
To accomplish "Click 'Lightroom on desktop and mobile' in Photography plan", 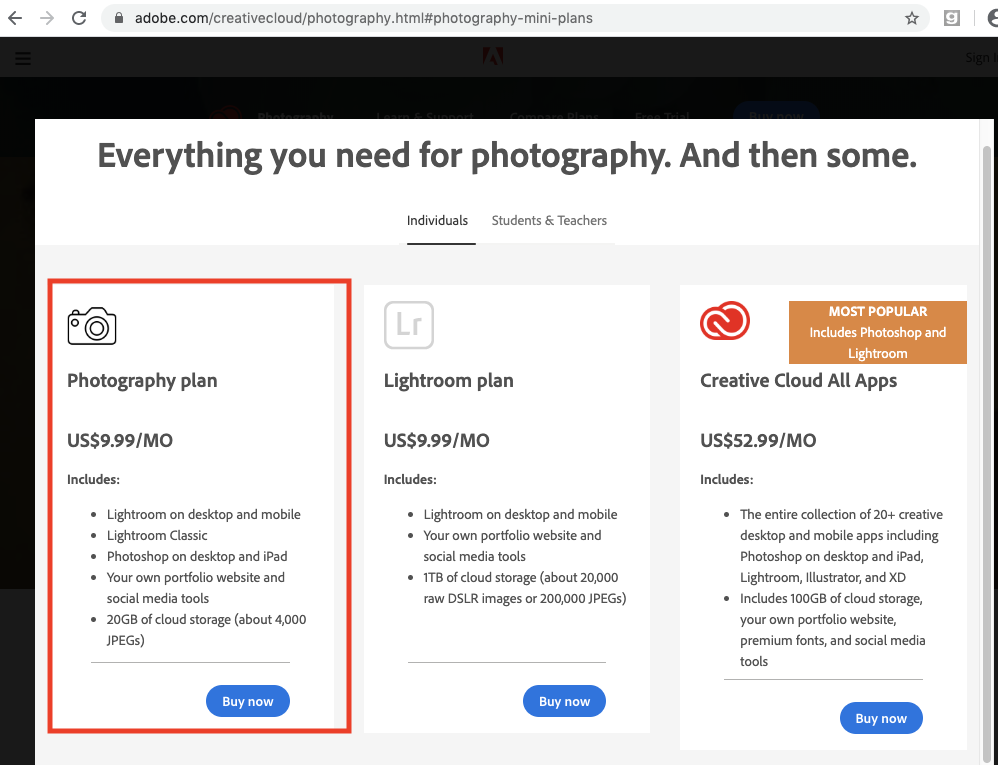I will tap(204, 514).
